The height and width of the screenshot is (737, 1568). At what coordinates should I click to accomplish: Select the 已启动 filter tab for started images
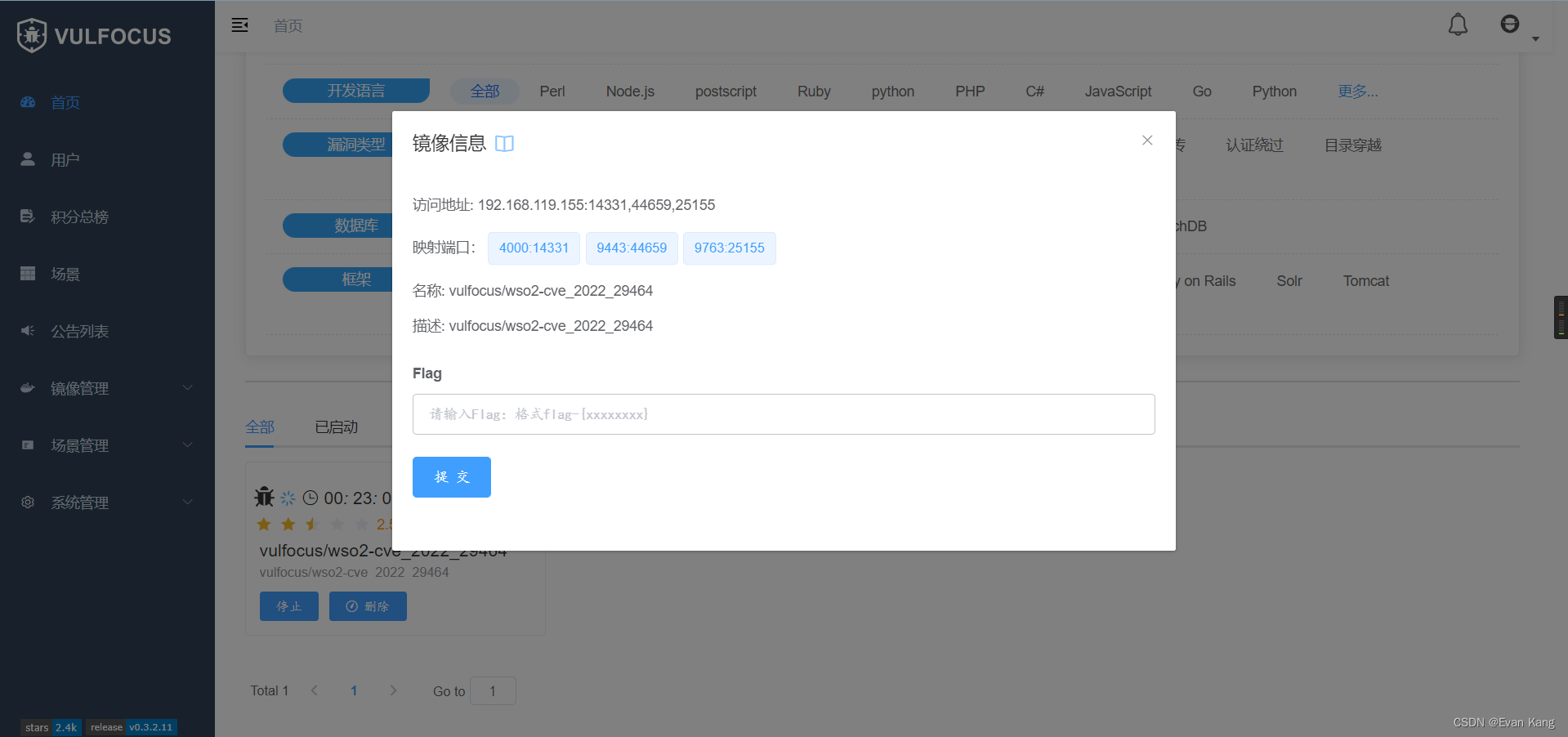tap(336, 427)
